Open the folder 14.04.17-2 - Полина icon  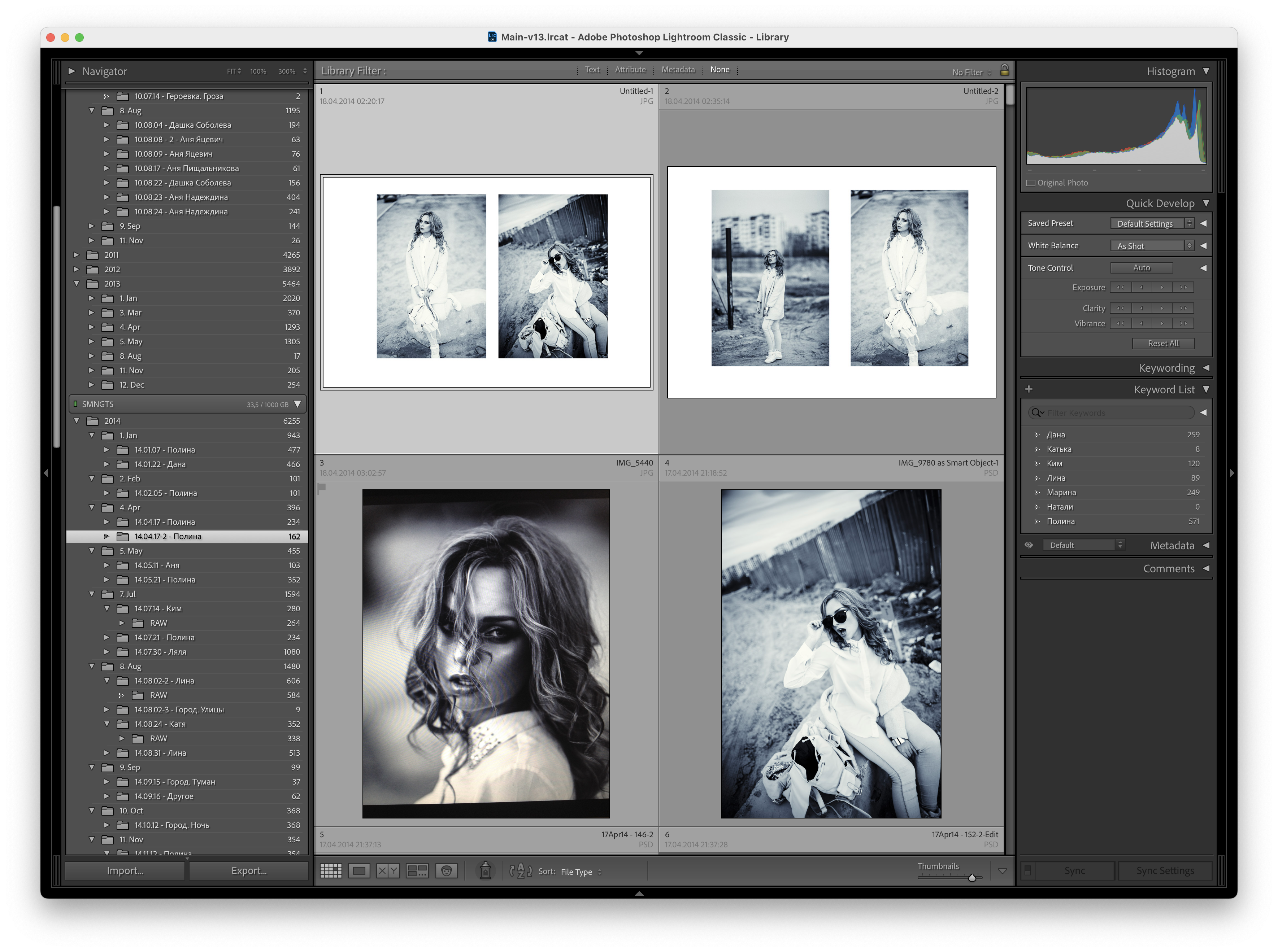click(x=123, y=537)
